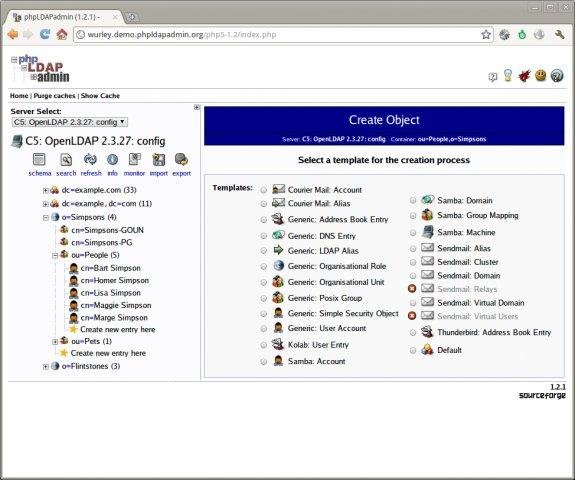575x480 pixels.
Task: Click the Samba Machine computer icon
Action: point(427,232)
